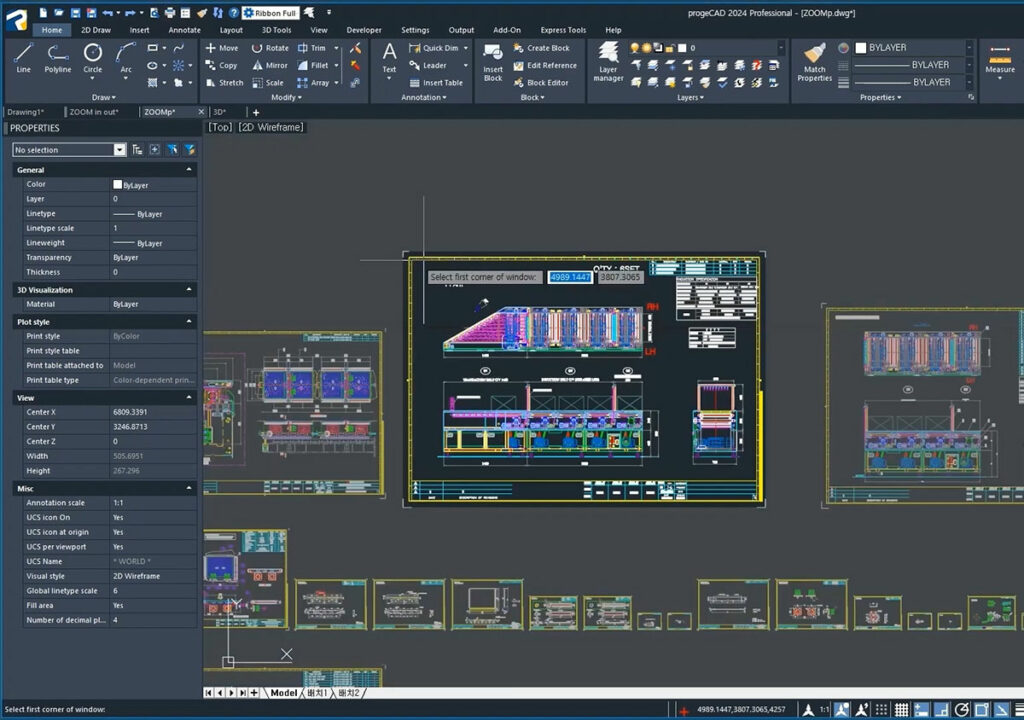
Task: Collapse the General properties section
Action: (x=189, y=170)
